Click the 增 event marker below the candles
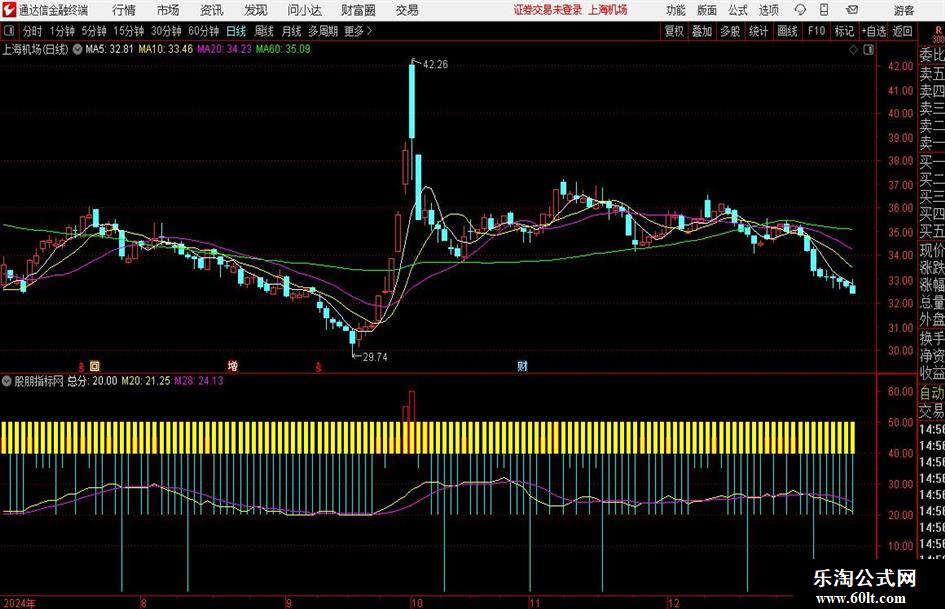The height and width of the screenshot is (609, 945). [233, 365]
